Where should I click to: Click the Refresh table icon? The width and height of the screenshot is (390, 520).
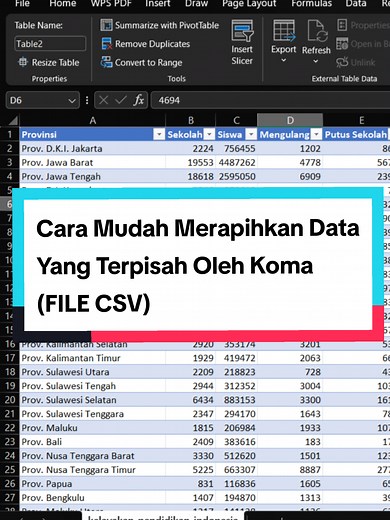(317, 31)
